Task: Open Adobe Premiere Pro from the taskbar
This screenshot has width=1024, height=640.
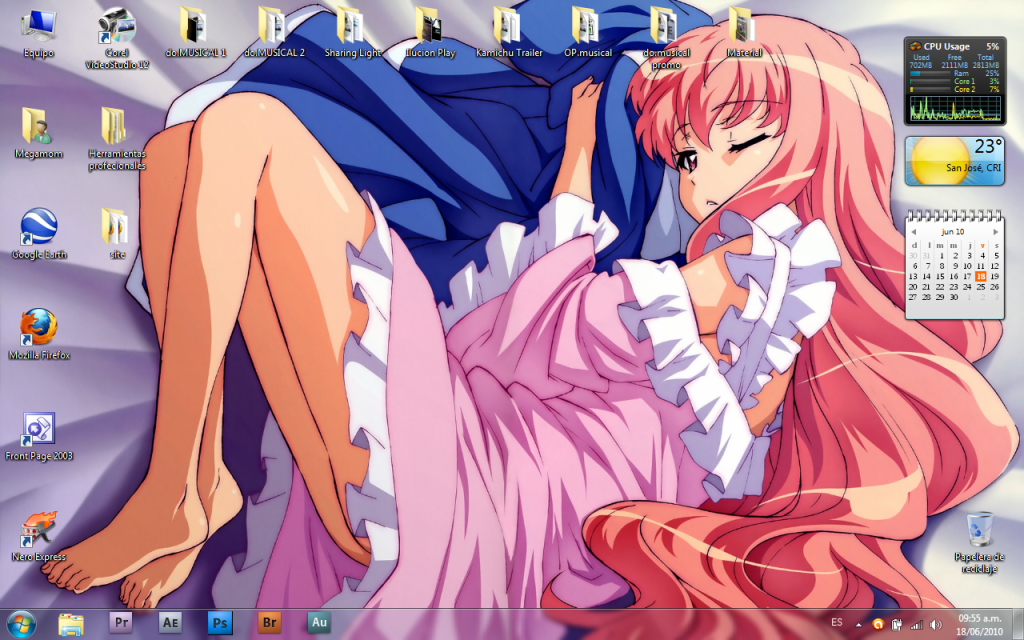Action: coord(121,623)
